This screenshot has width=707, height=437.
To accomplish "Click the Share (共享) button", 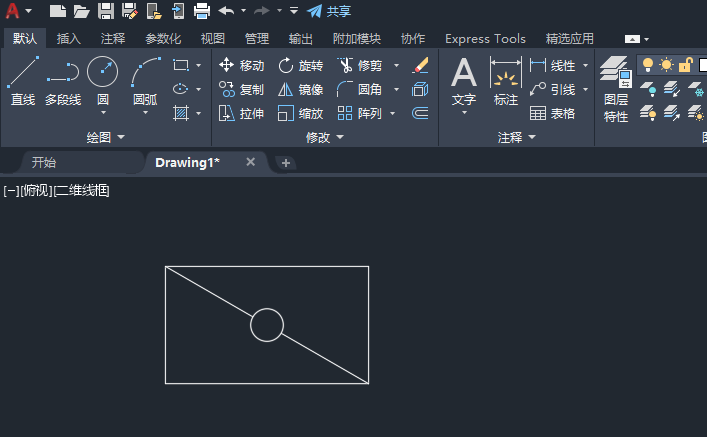I will tap(329, 11).
